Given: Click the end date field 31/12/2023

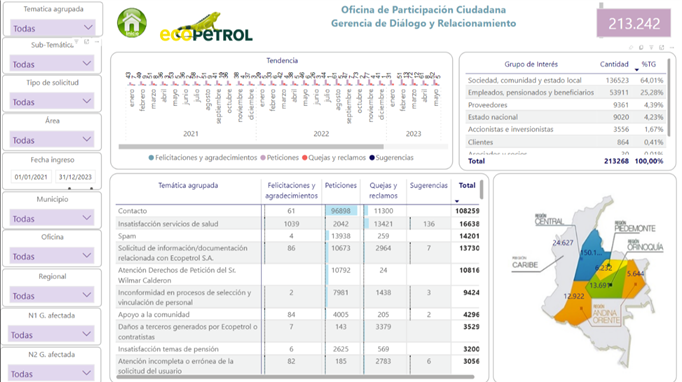Looking at the screenshot, I should [75, 177].
